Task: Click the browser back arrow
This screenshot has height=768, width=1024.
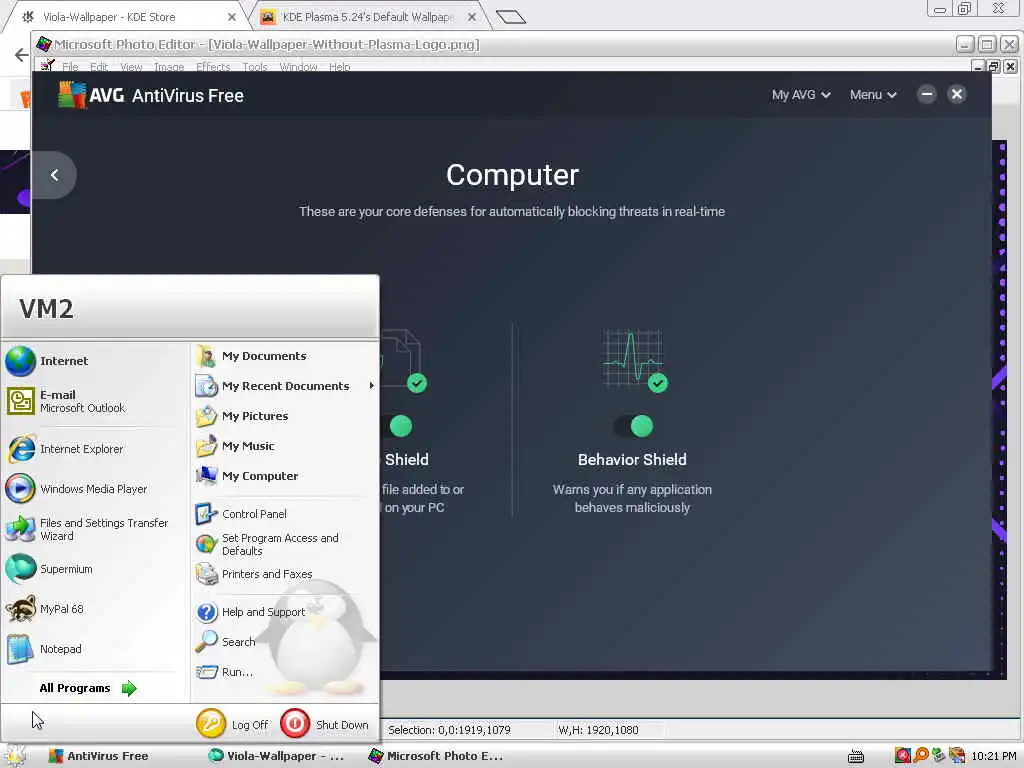Action: pos(21,55)
